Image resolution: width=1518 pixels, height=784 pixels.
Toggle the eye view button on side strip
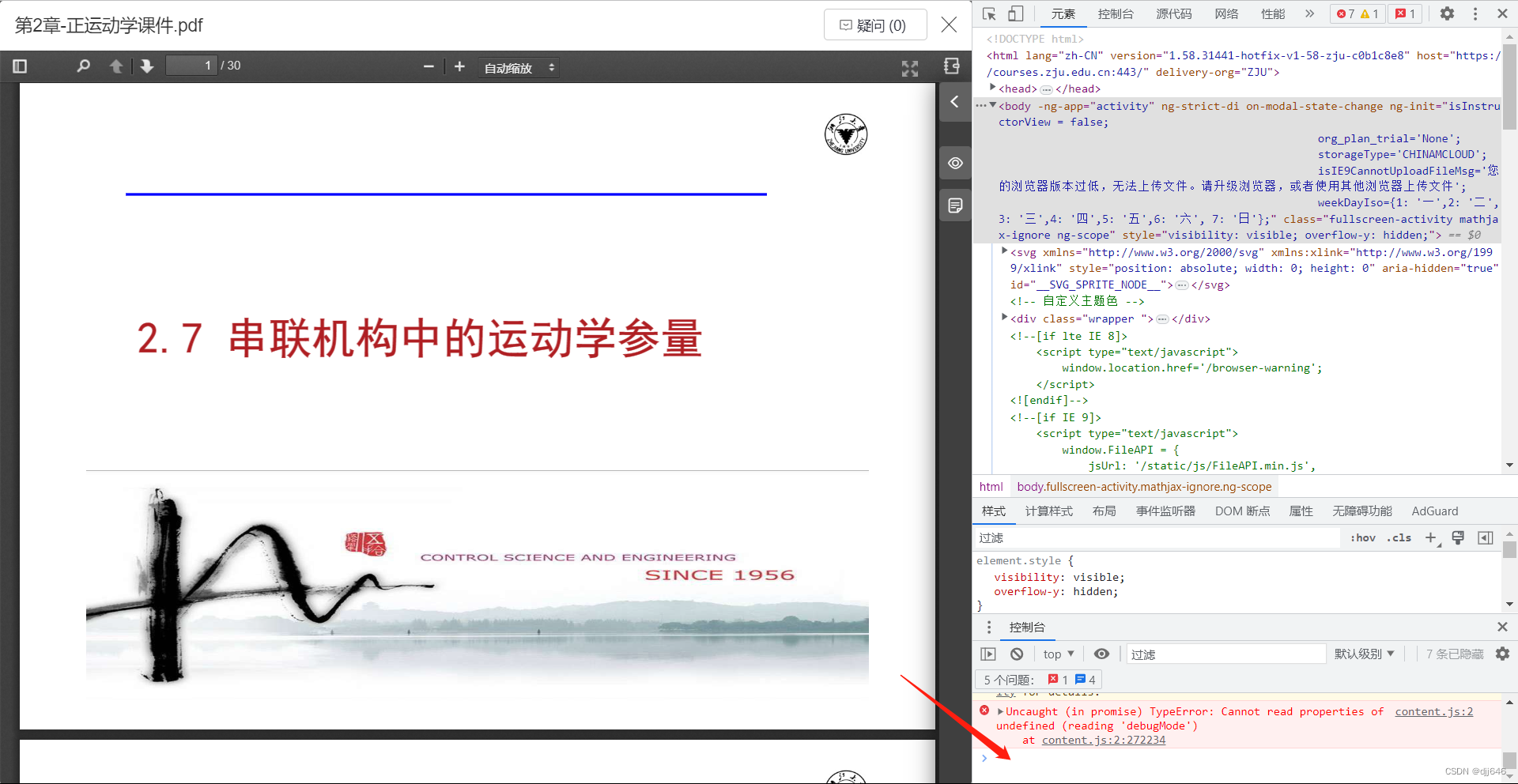point(955,163)
